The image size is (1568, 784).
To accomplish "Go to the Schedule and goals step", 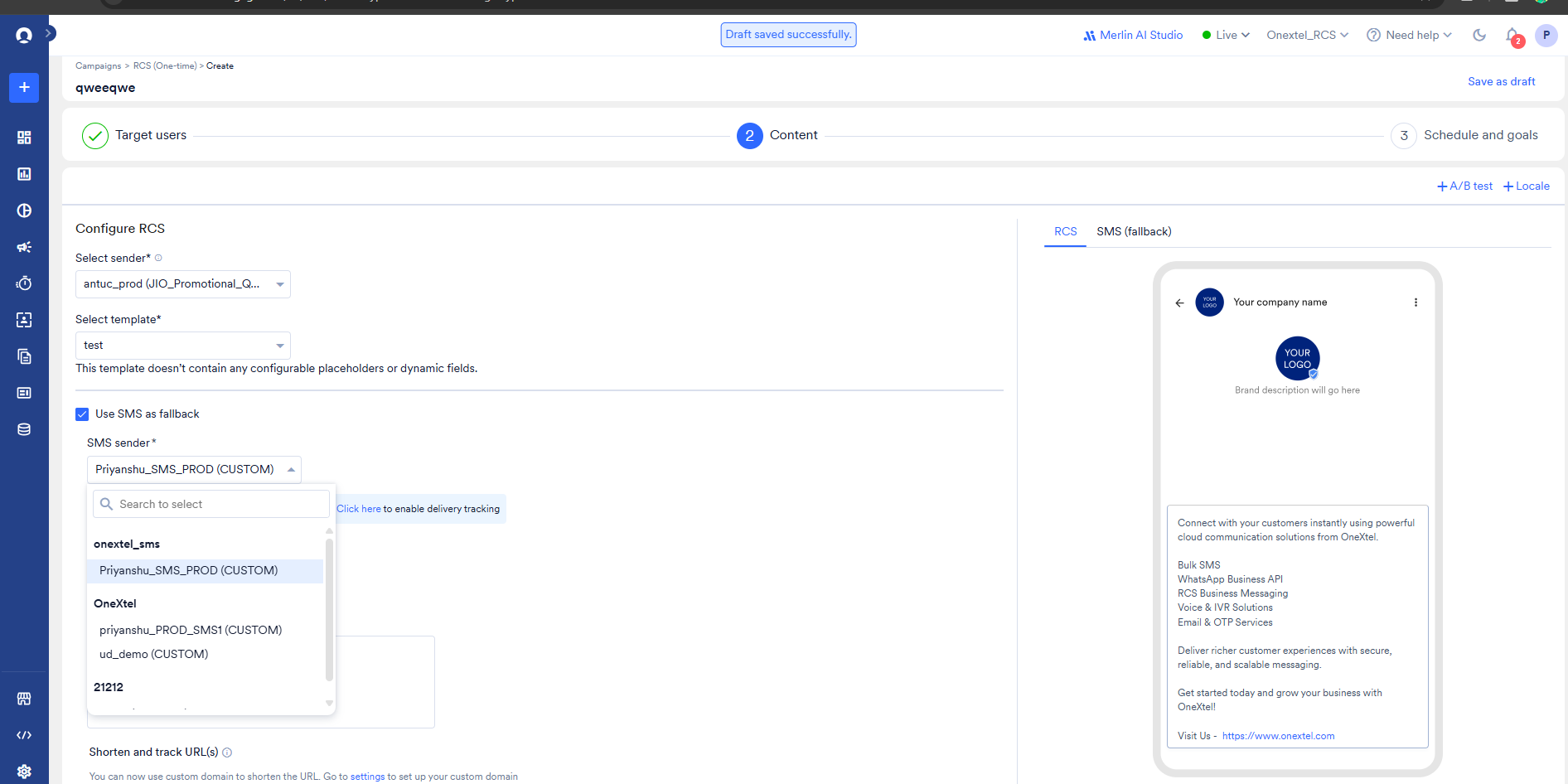I will tap(1464, 135).
